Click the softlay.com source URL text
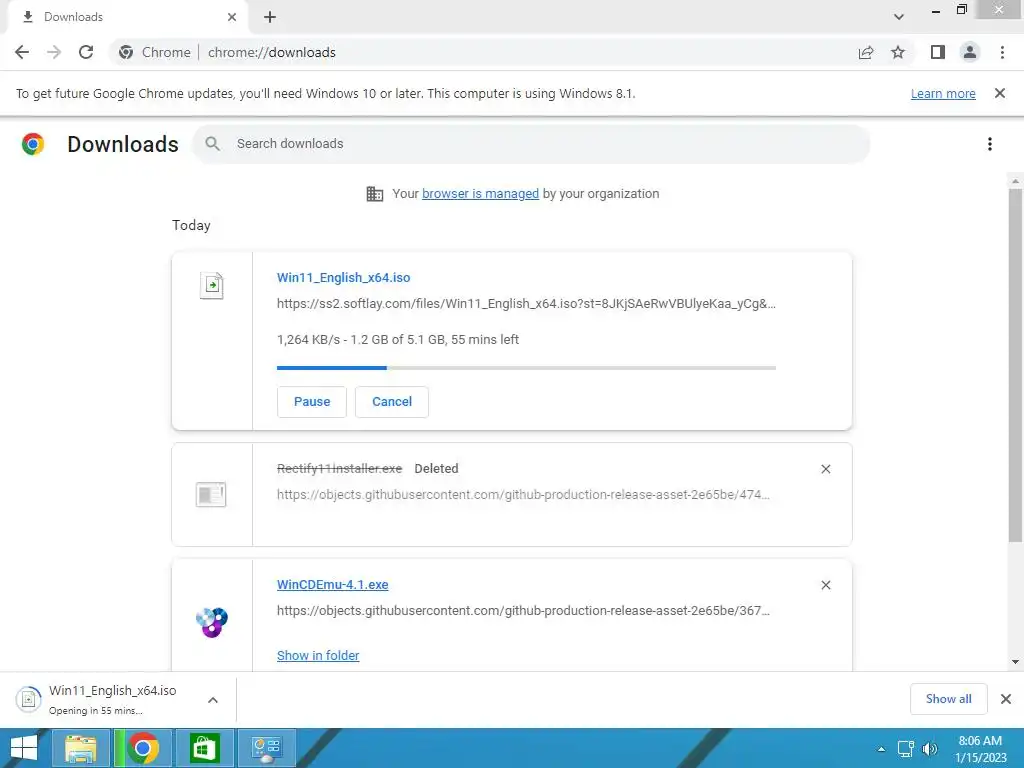1024x768 pixels. (x=526, y=304)
